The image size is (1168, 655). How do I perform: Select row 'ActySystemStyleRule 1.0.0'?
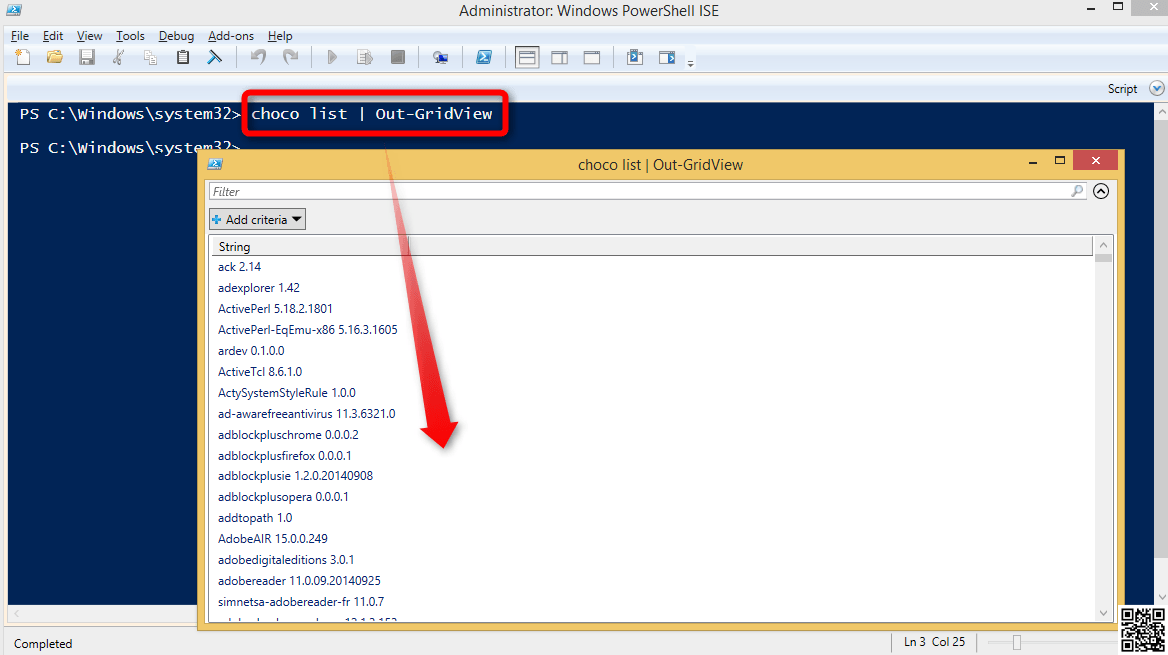(x=652, y=393)
